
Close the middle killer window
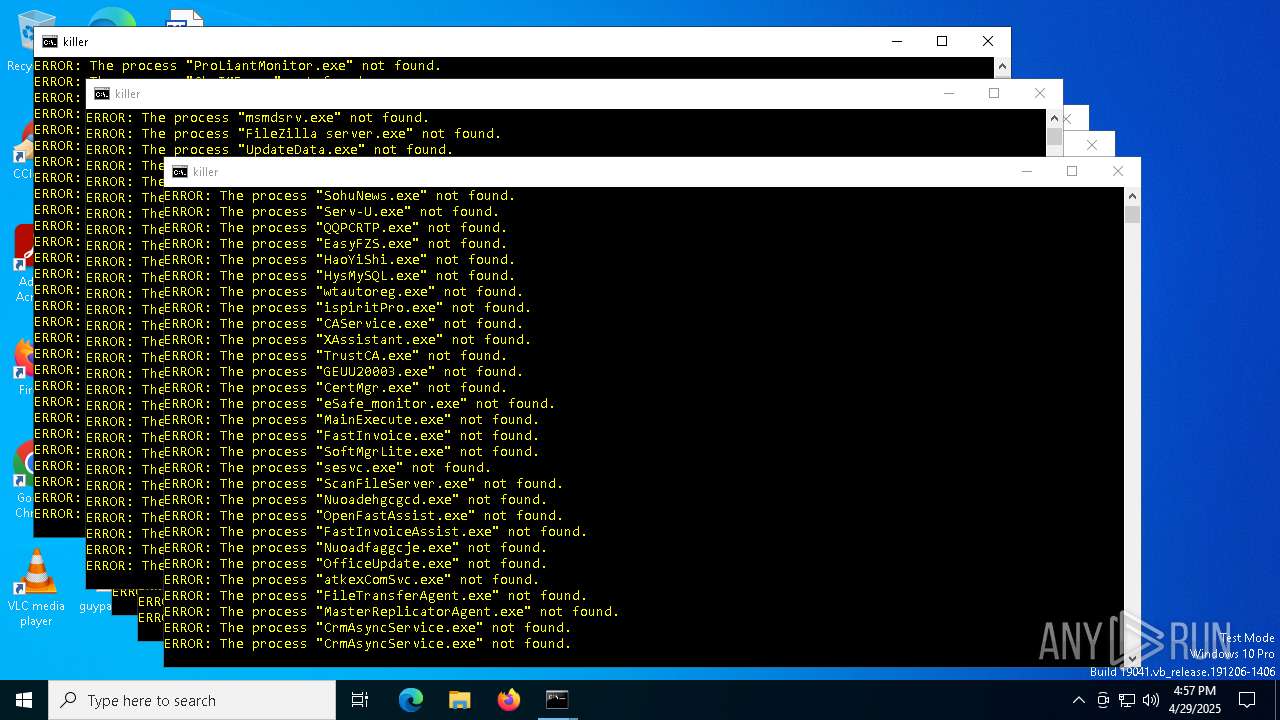pos(1040,93)
